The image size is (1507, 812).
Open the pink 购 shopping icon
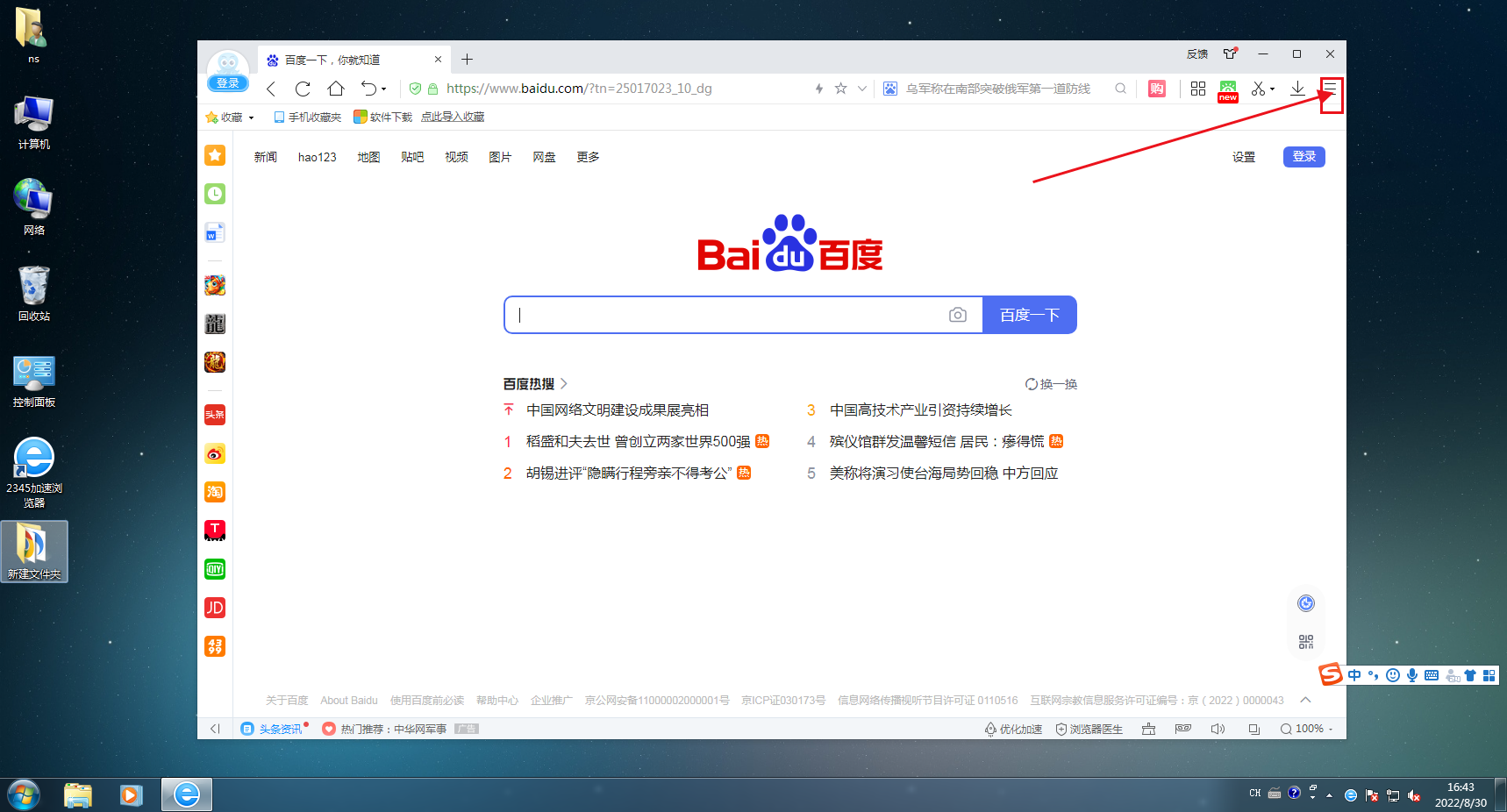tap(1157, 89)
